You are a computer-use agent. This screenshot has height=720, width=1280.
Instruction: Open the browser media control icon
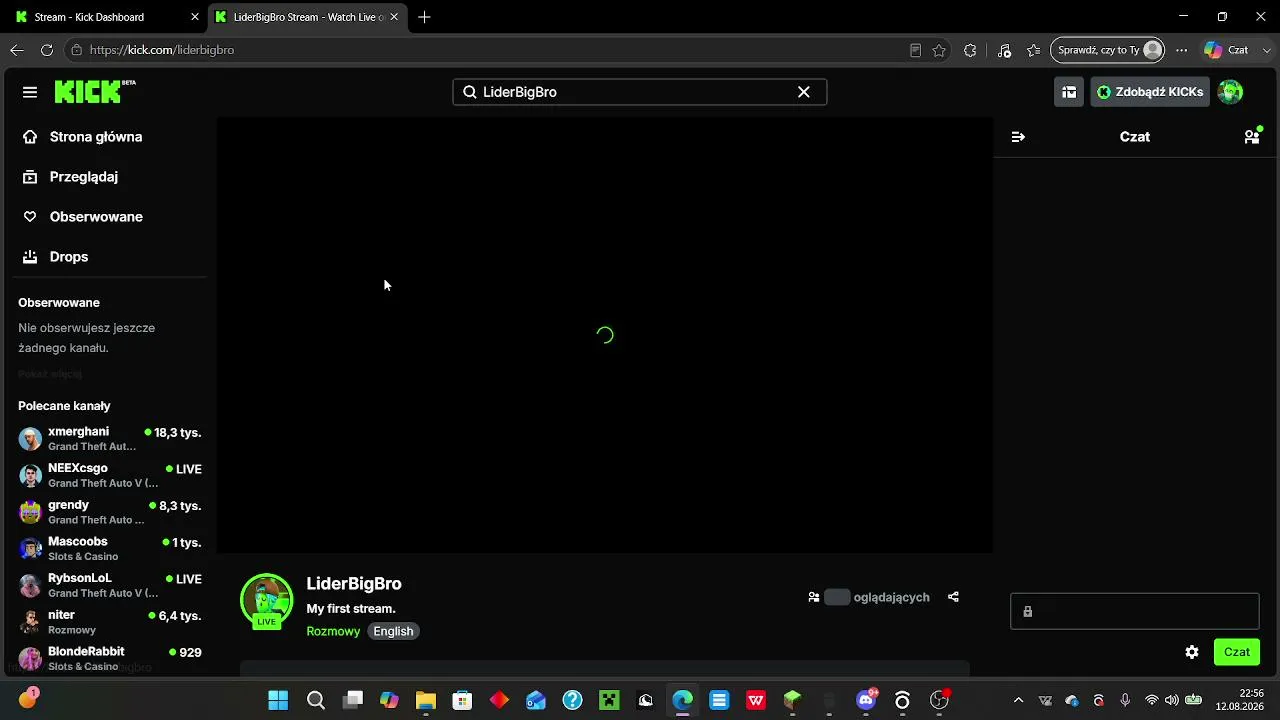pyautogui.click(x=1005, y=50)
